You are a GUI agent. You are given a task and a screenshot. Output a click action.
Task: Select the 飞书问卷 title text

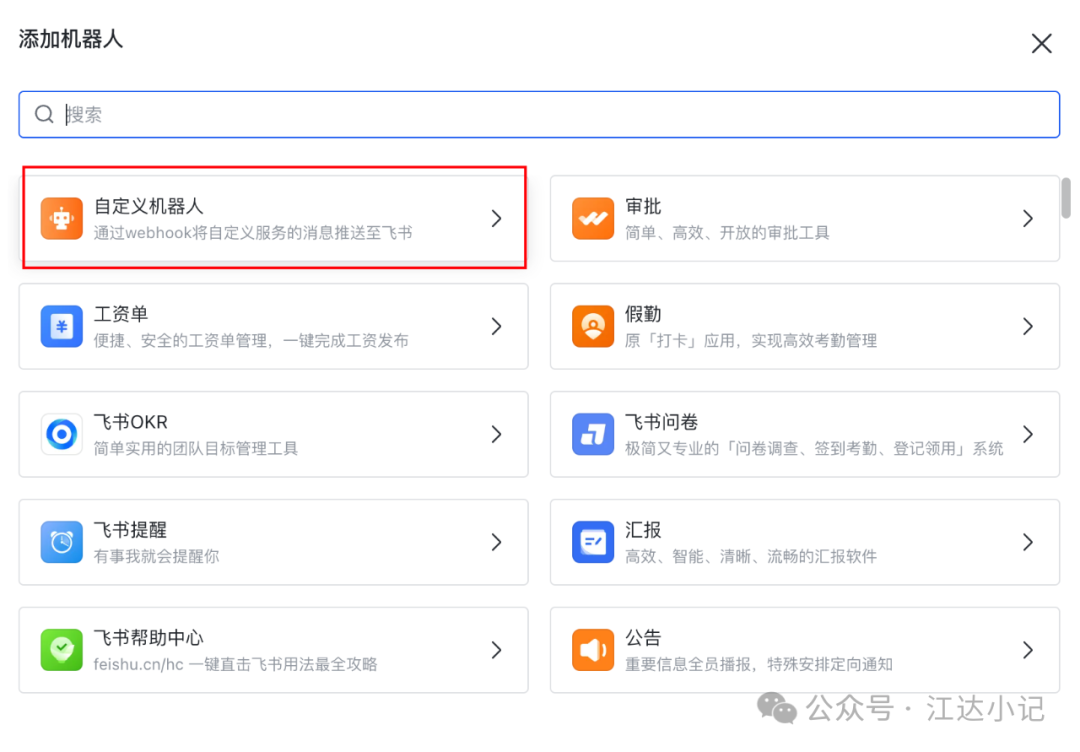662,422
